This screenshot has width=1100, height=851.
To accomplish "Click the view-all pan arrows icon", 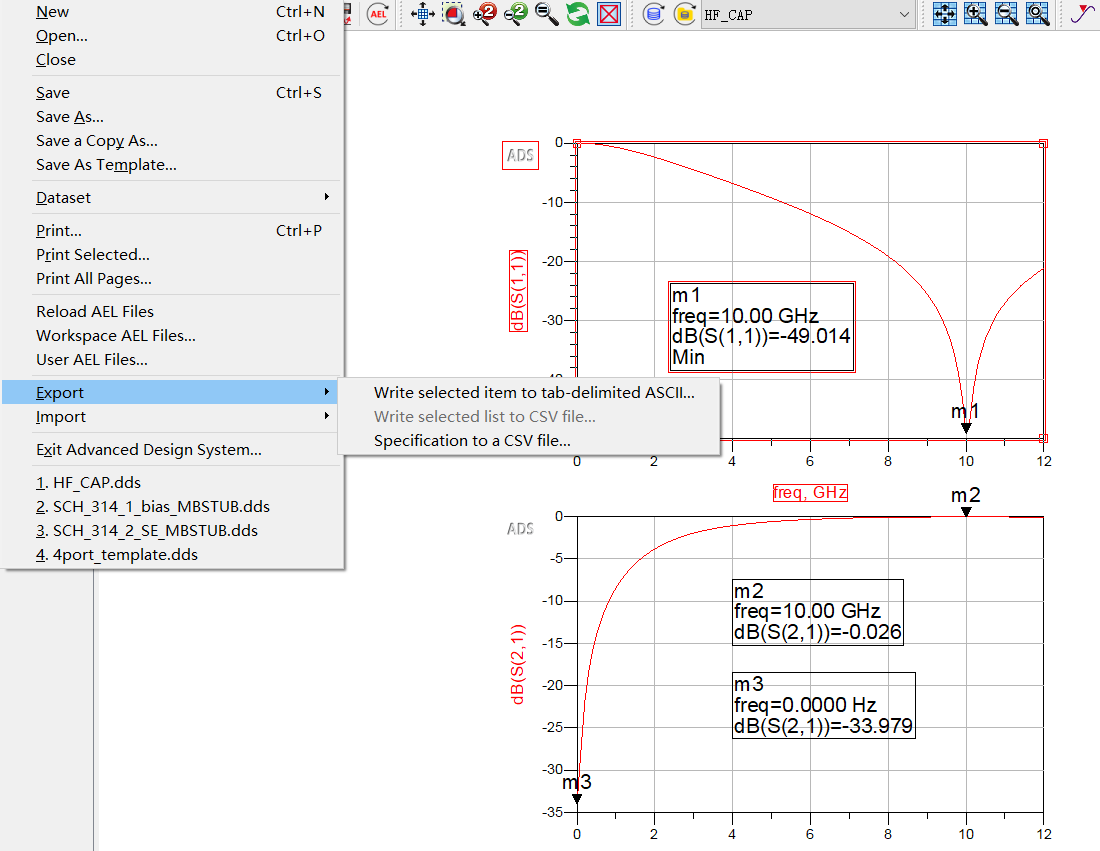I will pyautogui.click(x=422, y=13).
